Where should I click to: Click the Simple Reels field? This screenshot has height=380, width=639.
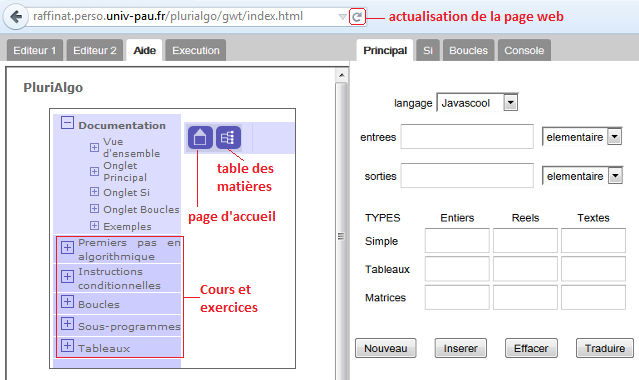(525, 241)
